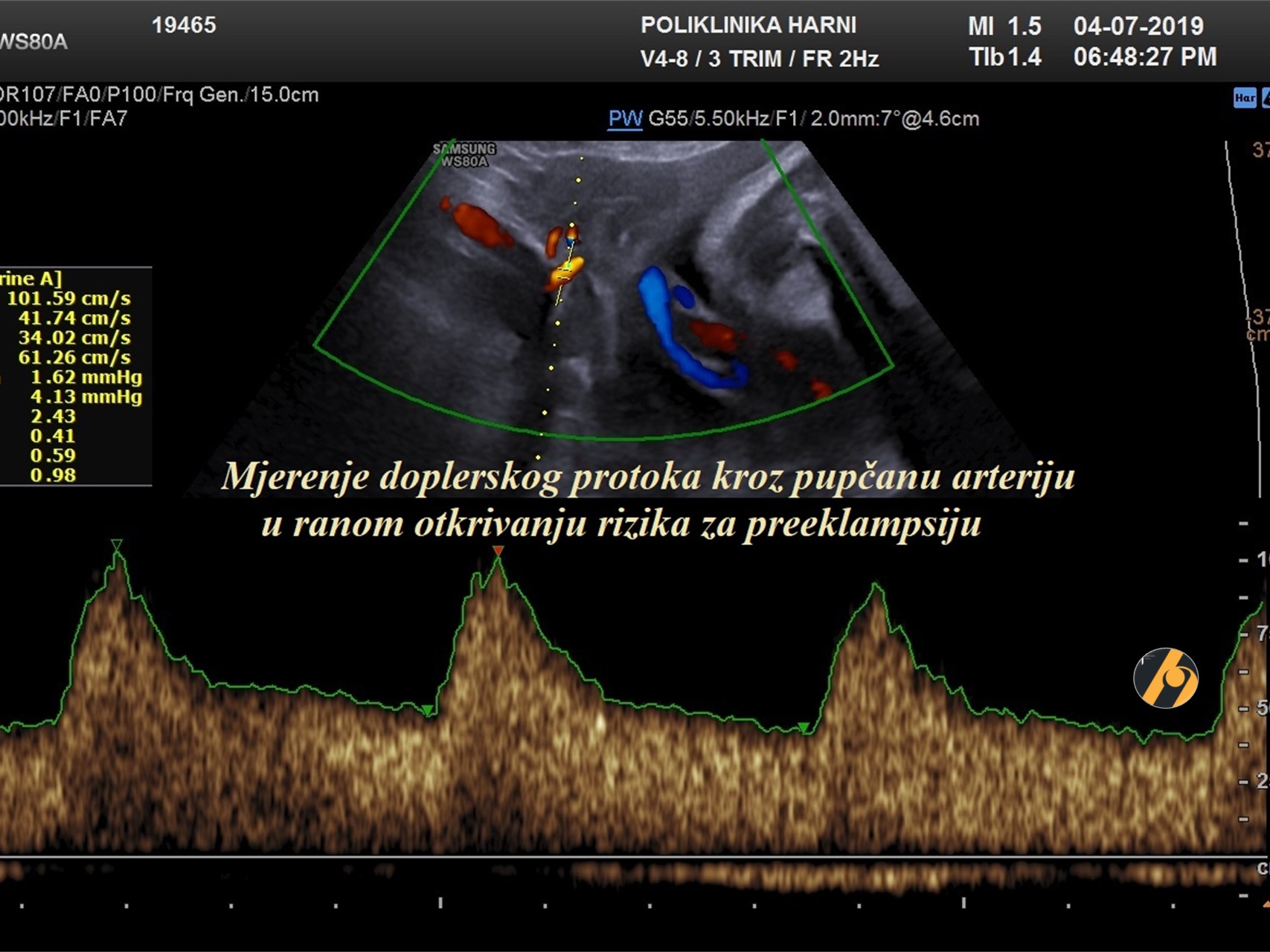Click the date 04-07-2019 in header

coord(1138,26)
